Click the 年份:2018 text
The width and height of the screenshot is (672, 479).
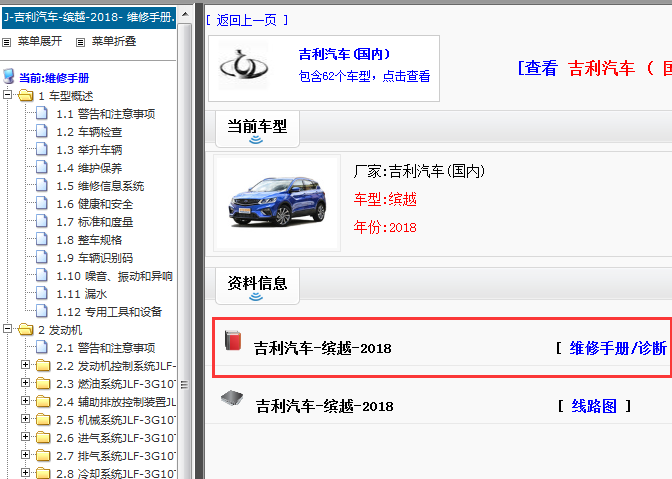[385, 227]
